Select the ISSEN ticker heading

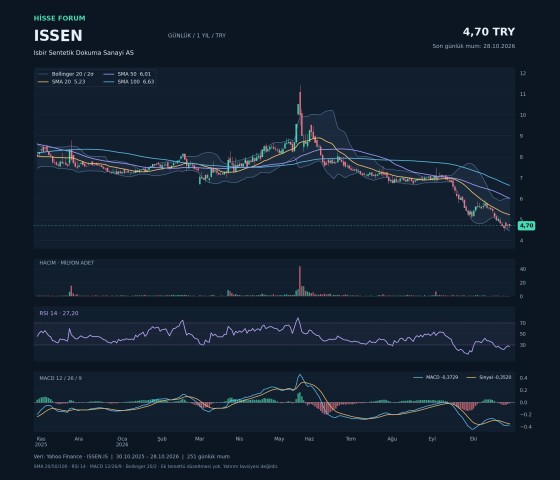(x=58, y=36)
